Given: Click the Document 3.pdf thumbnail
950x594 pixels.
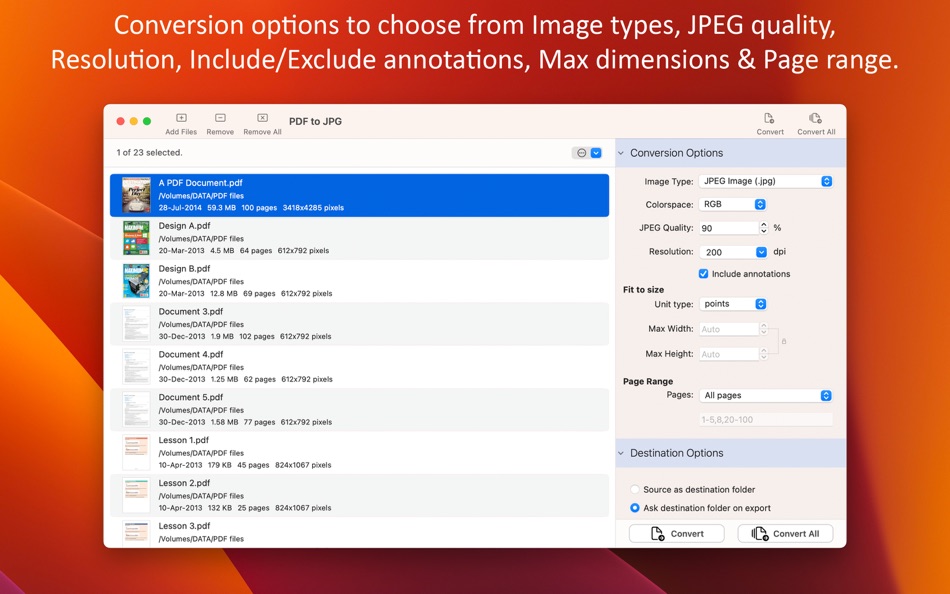Looking at the screenshot, I should click(136, 324).
